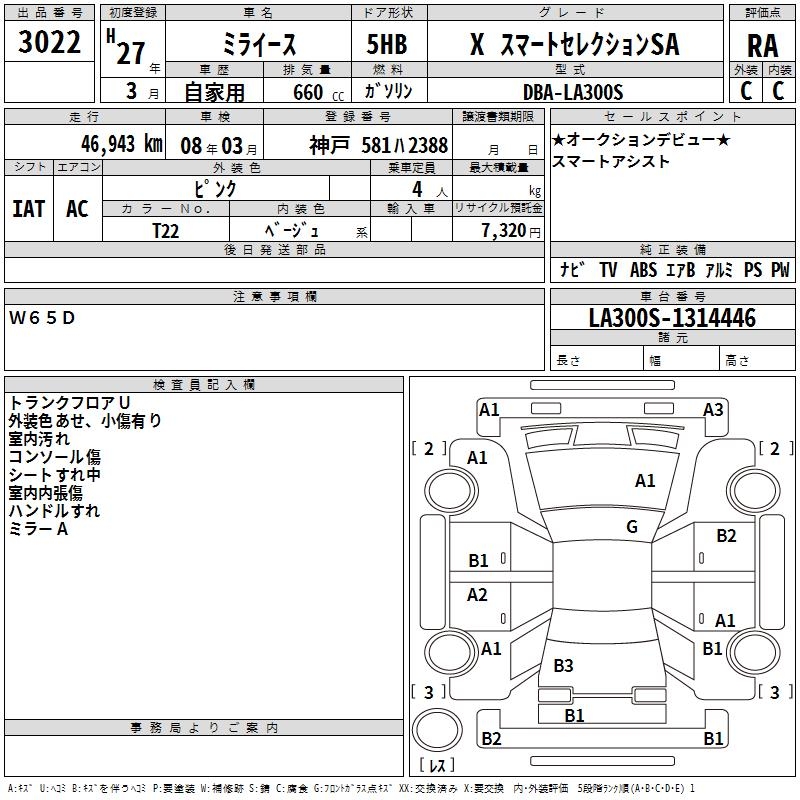The image size is (800, 800).
Task: Click the 長さ dimension field
Action: coord(597,360)
